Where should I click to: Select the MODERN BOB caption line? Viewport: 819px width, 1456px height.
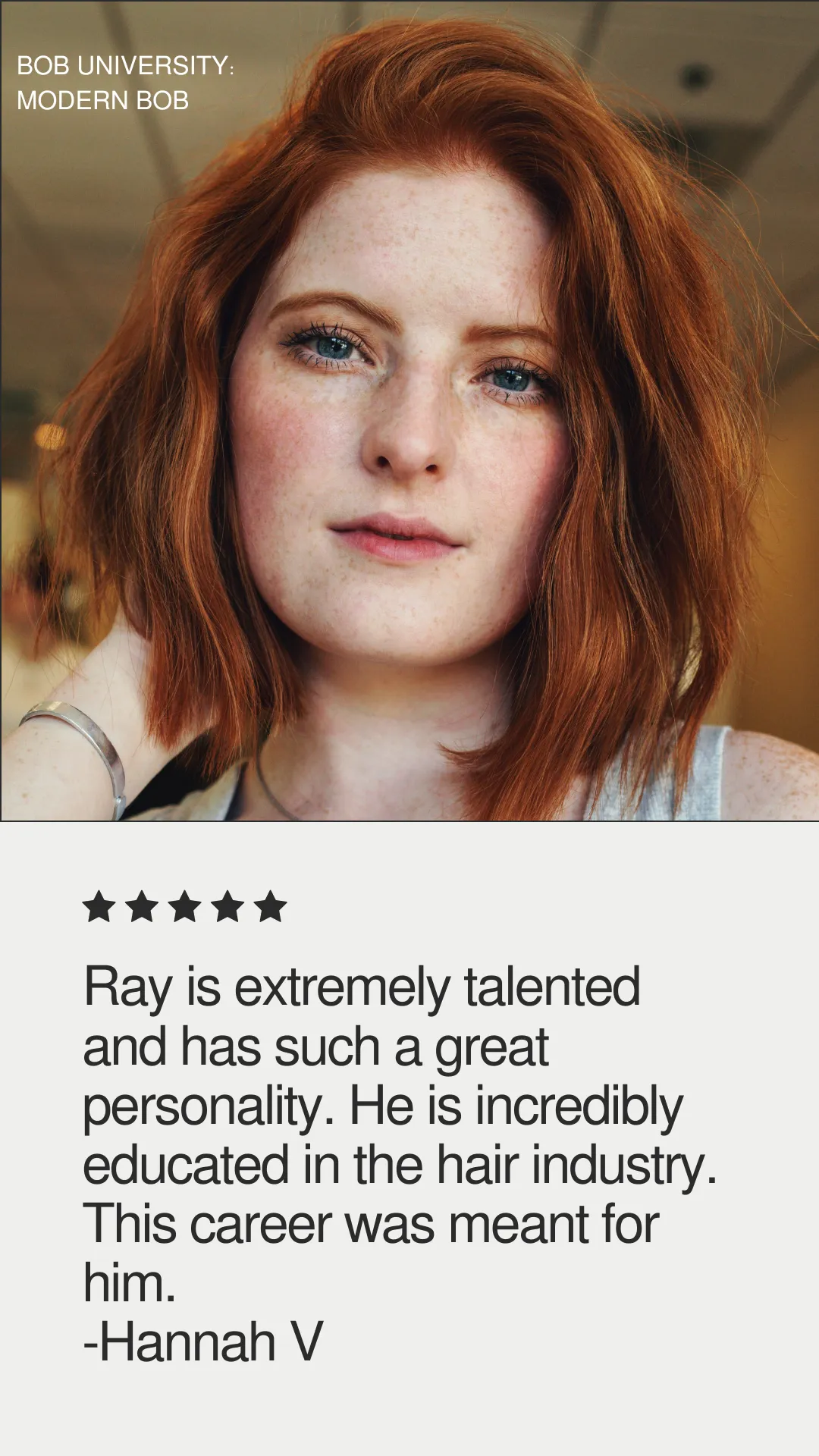pyautogui.click(x=102, y=100)
